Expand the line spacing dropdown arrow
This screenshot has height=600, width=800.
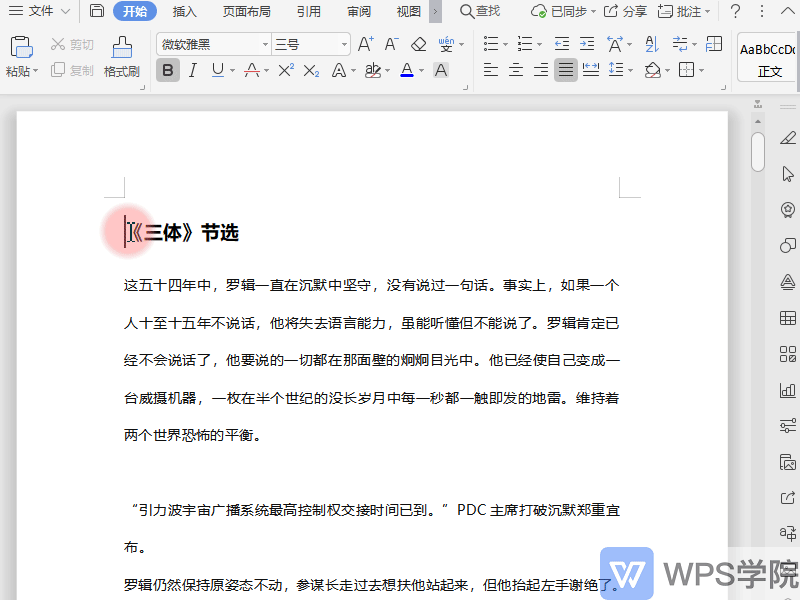(x=631, y=70)
